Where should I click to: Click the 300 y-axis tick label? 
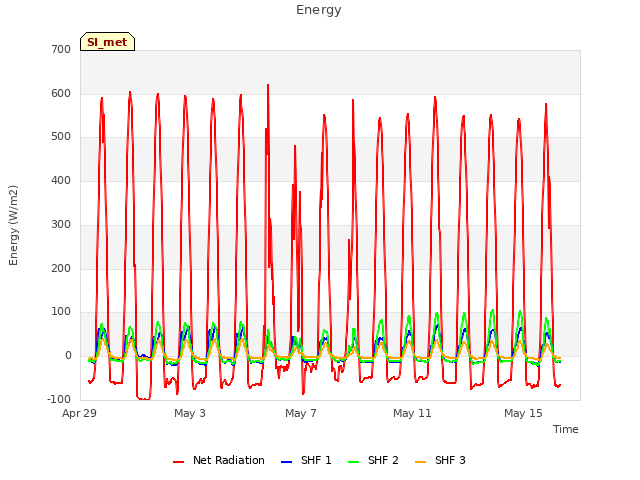(x=61, y=224)
